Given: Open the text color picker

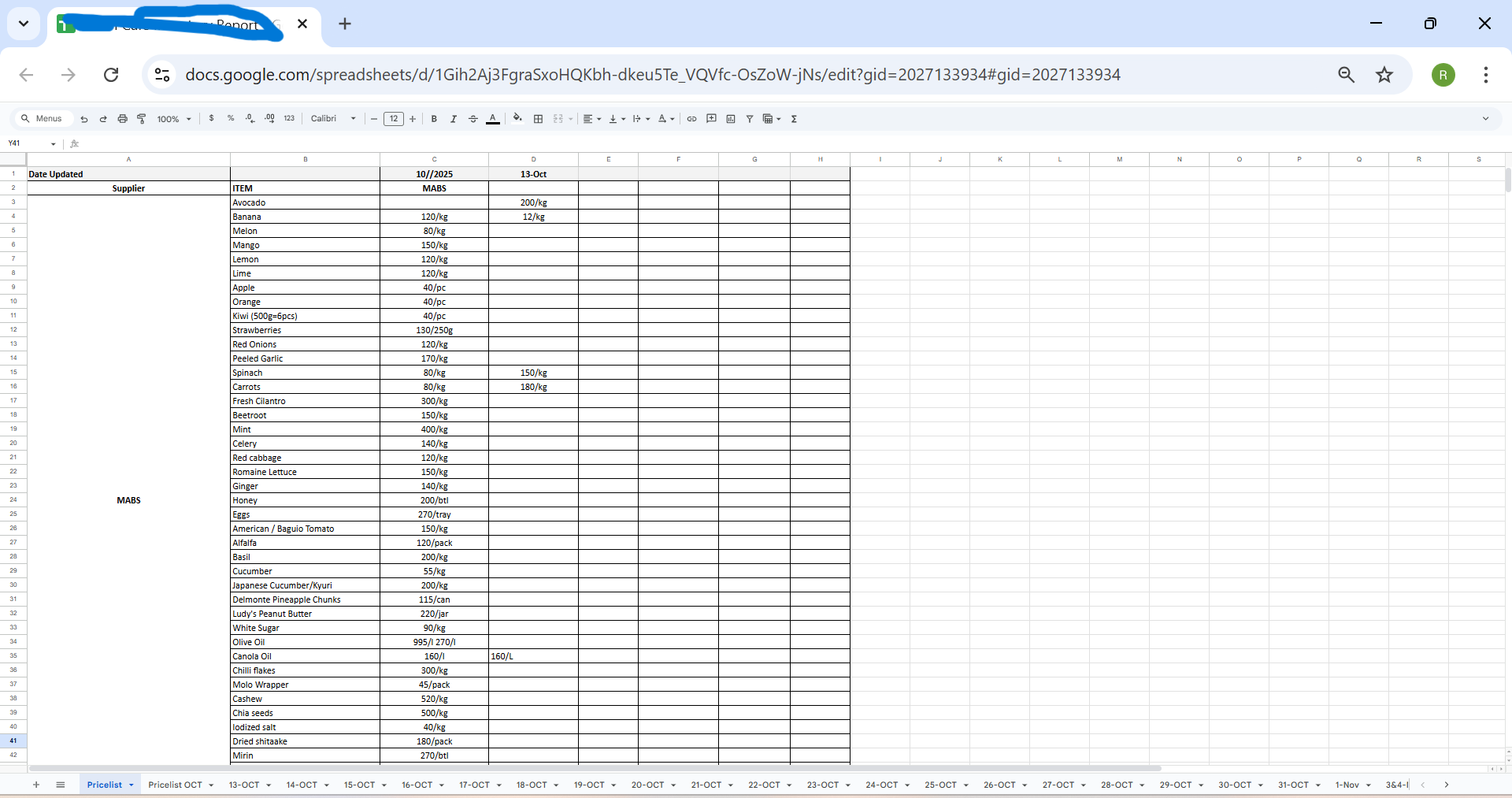Looking at the screenshot, I should [x=493, y=119].
